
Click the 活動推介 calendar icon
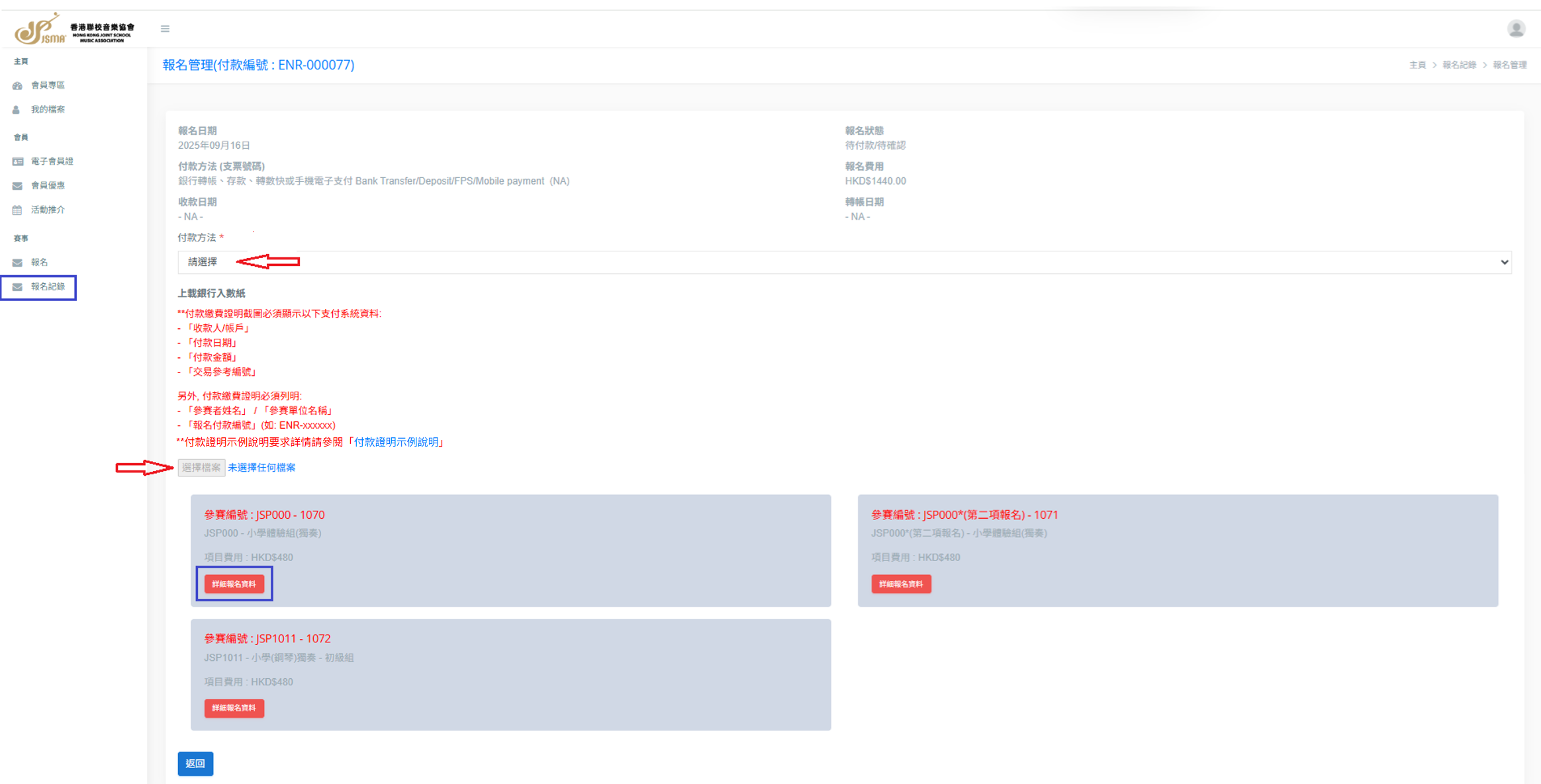point(17,210)
